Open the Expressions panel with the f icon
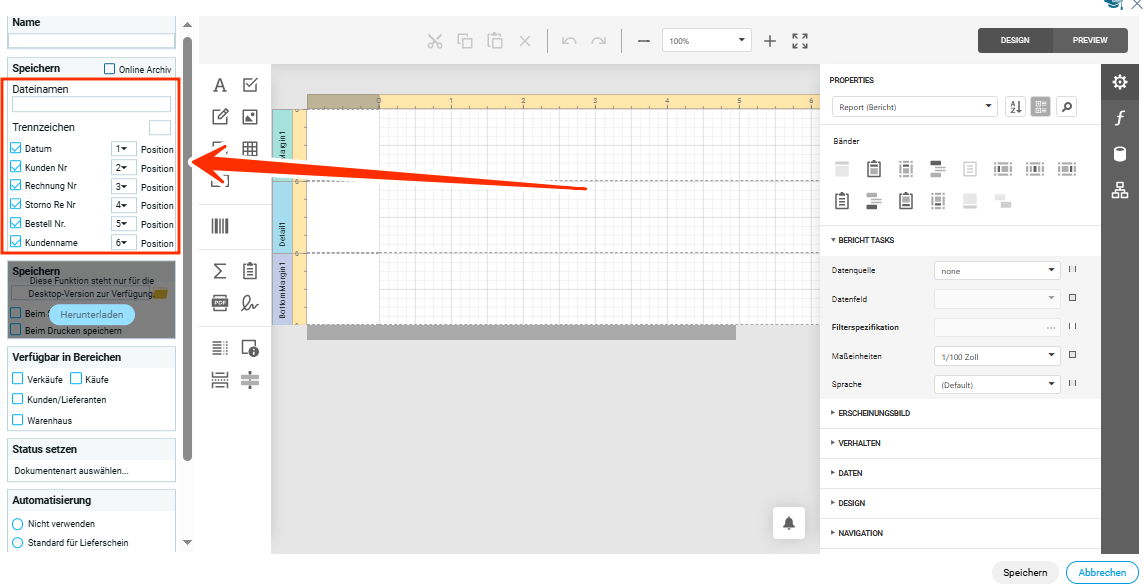The image size is (1144, 588). click(1120, 118)
